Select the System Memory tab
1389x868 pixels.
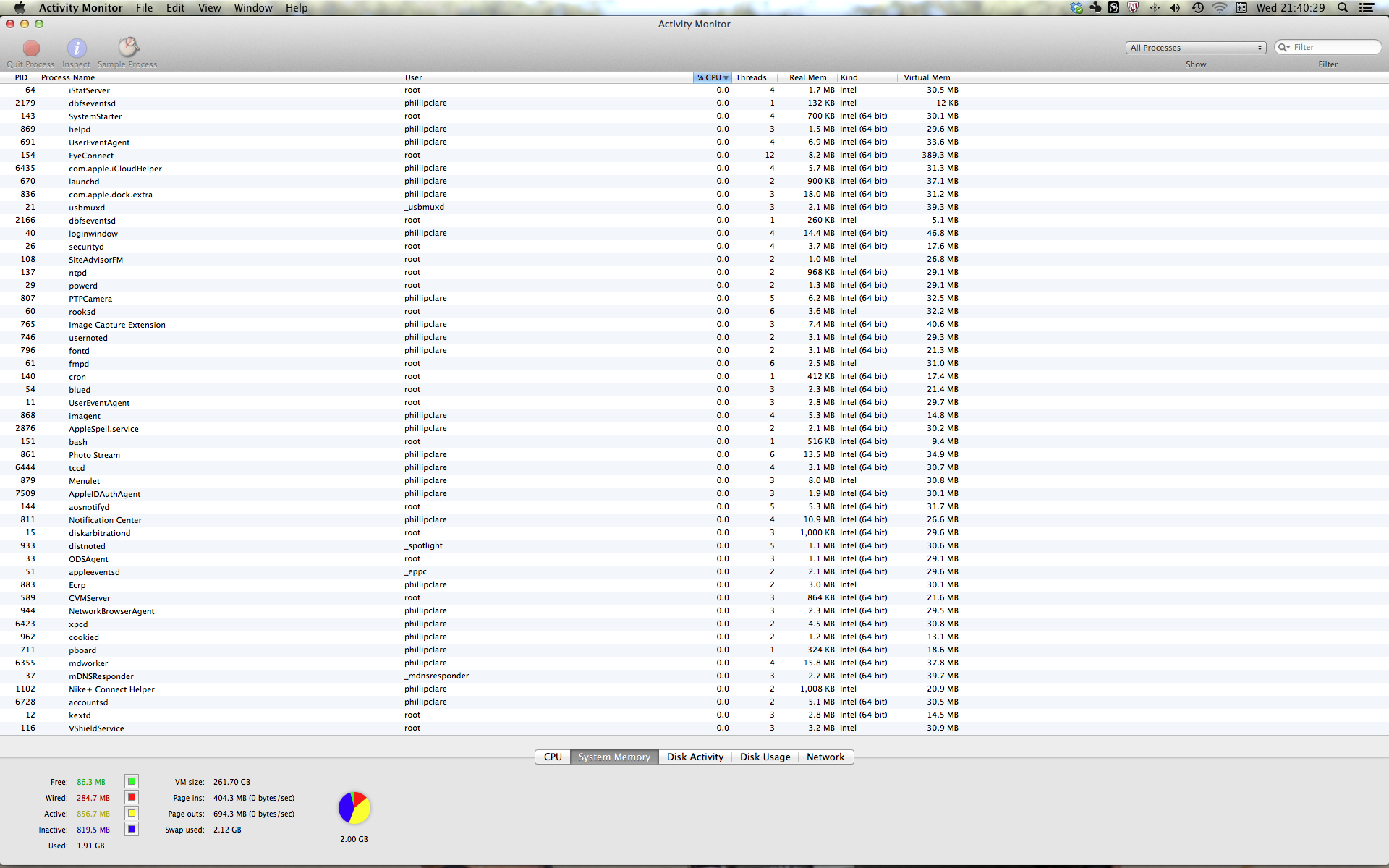point(614,757)
